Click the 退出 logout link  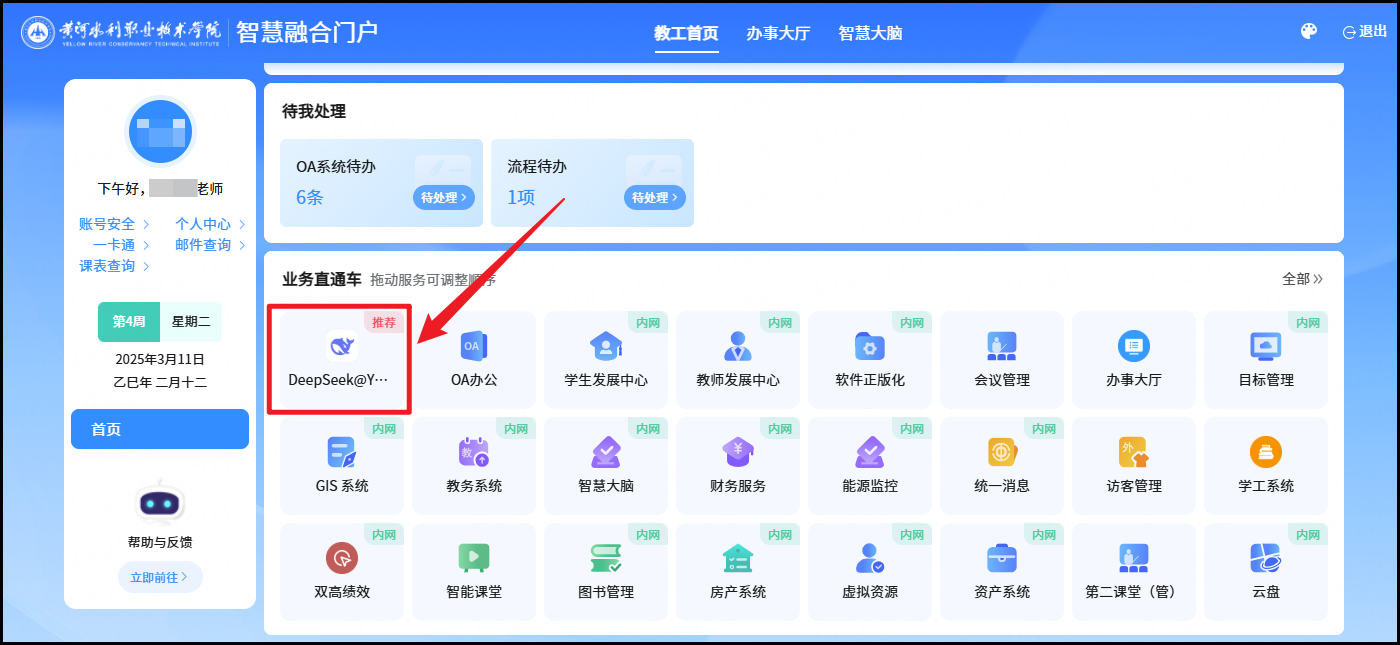(x=1365, y=32)
